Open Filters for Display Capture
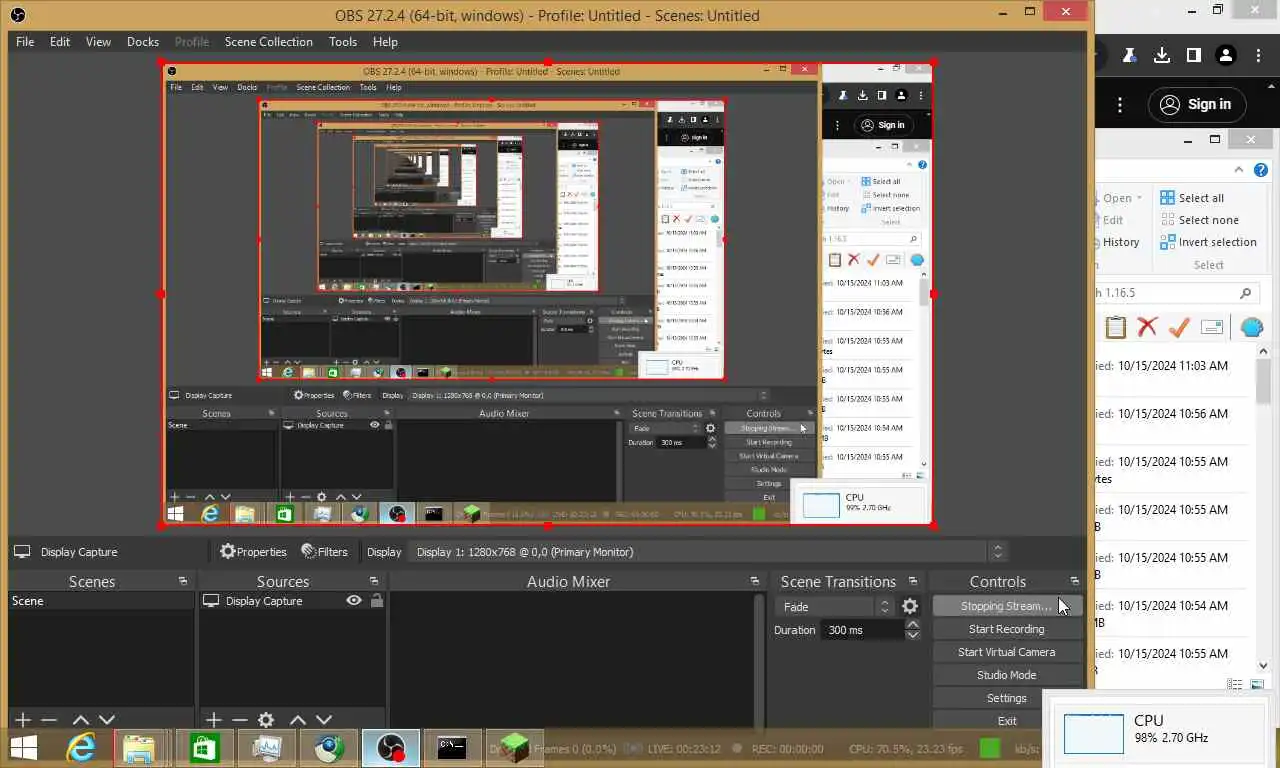Image resolution: width=1280 pixels, height=768 pixels. (x=324, y=552)
